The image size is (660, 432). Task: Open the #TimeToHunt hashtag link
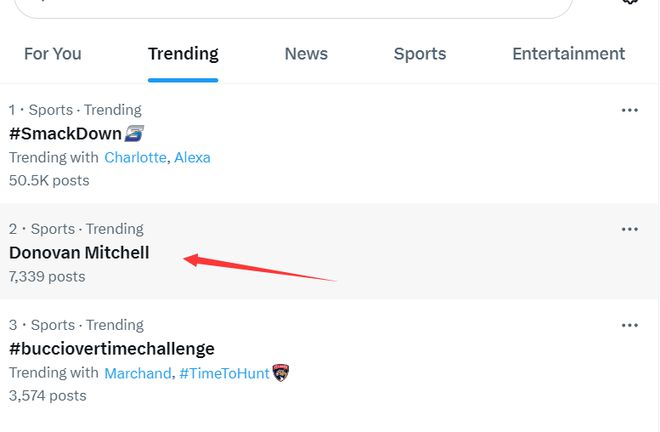[x=224, y=373]
